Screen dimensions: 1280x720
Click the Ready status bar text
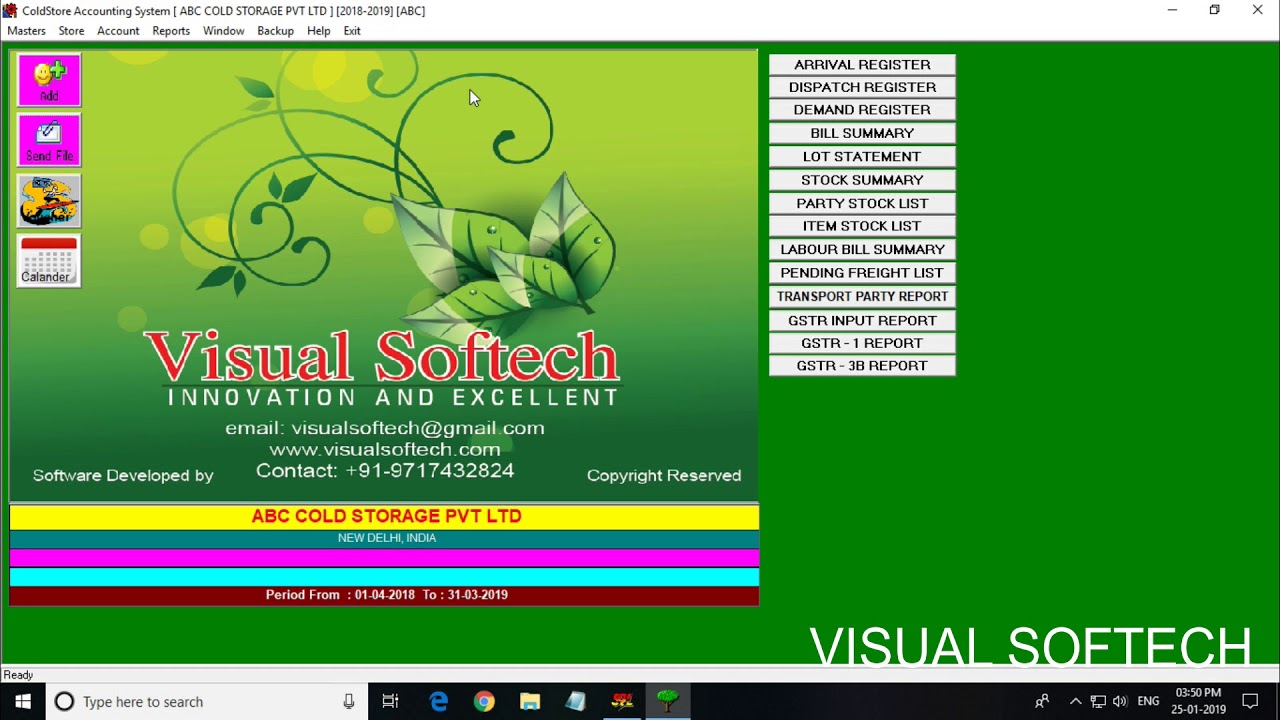pos(18,675)
